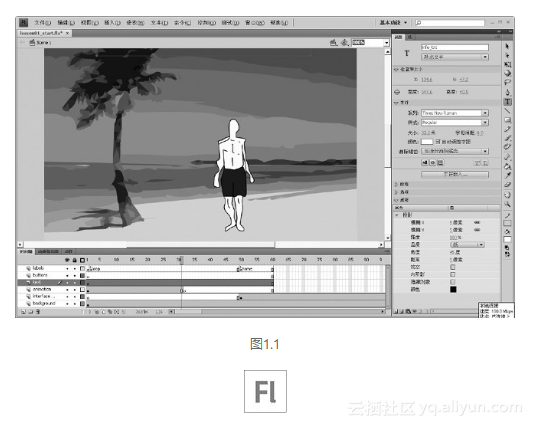Toggle visibility dot of the background layer
533x427 pixels.
[x=67, y=304]
